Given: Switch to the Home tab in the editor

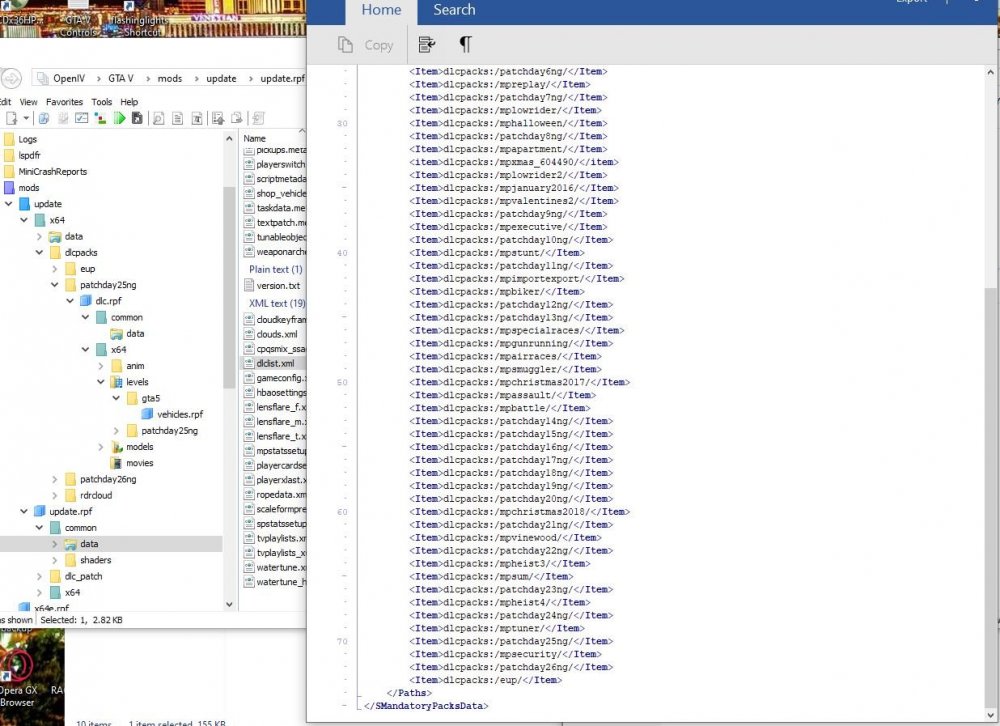Looking at the screenshot, I should (x=381, y=10).
